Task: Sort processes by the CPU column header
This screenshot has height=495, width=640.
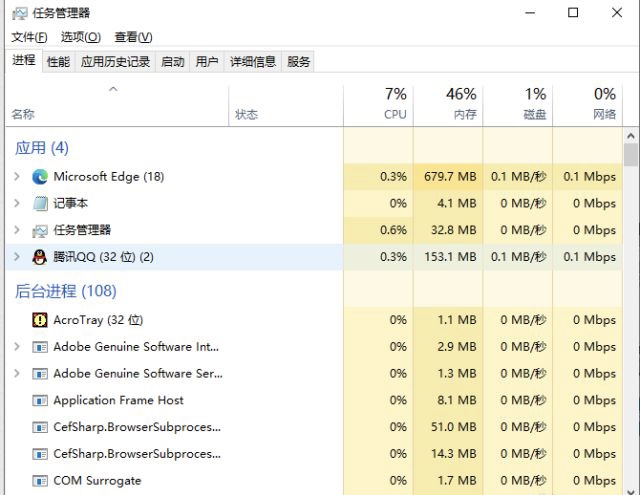Action: click(x=378, y=104)
